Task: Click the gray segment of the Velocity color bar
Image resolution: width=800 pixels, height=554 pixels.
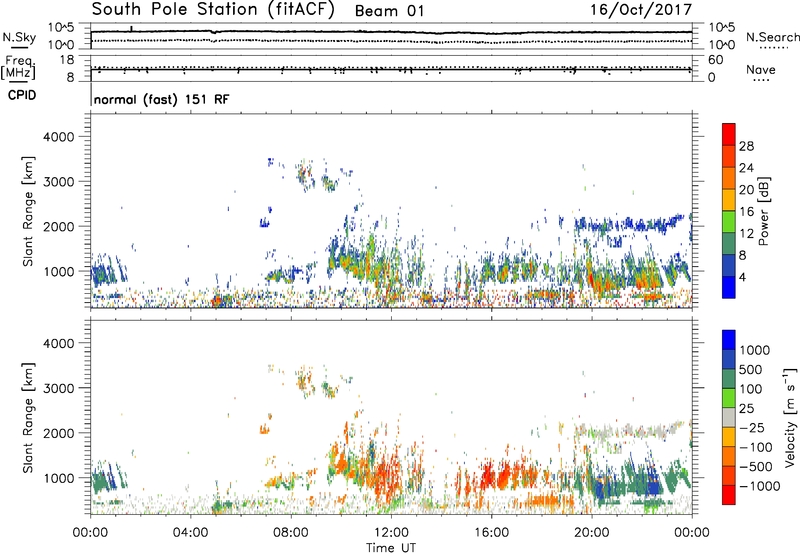Action: click(x=729, y=417)
